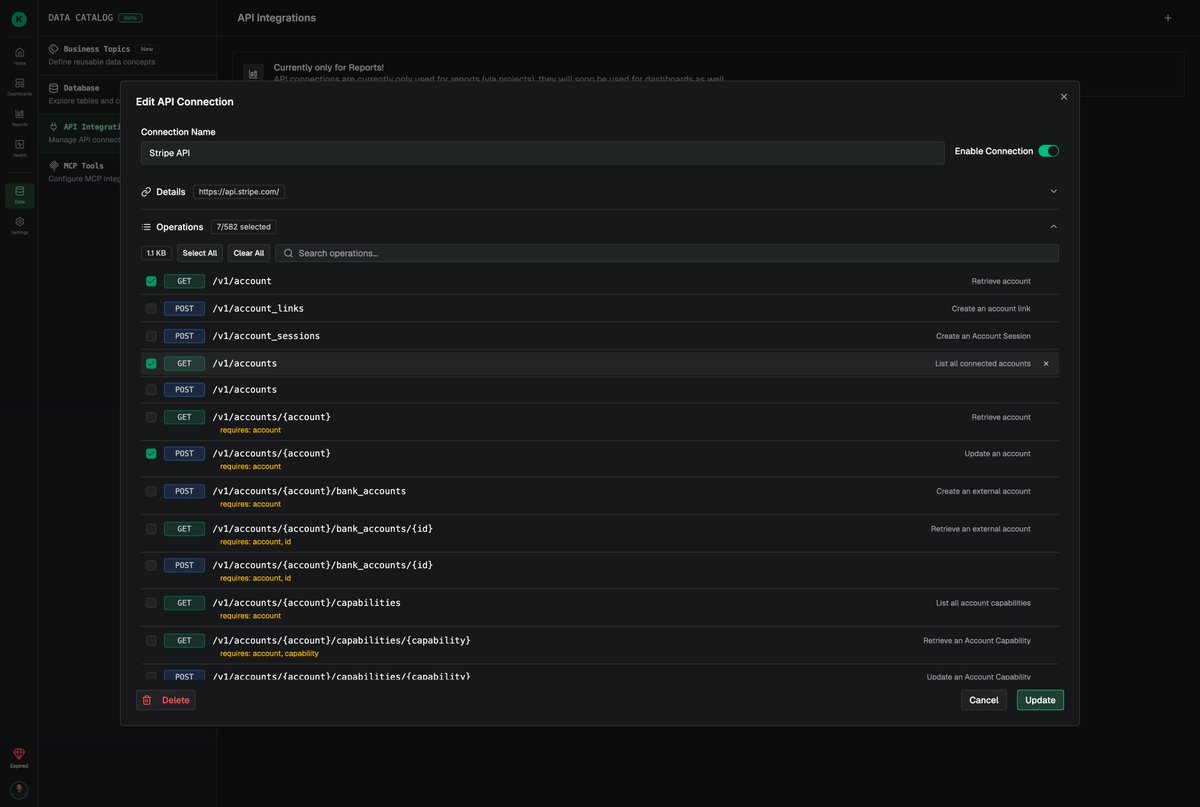Check the POST /v1/accounts/{account}/bank_accounts checkbox
This screenshot has height=807, width=1200.
coord(151,491)
